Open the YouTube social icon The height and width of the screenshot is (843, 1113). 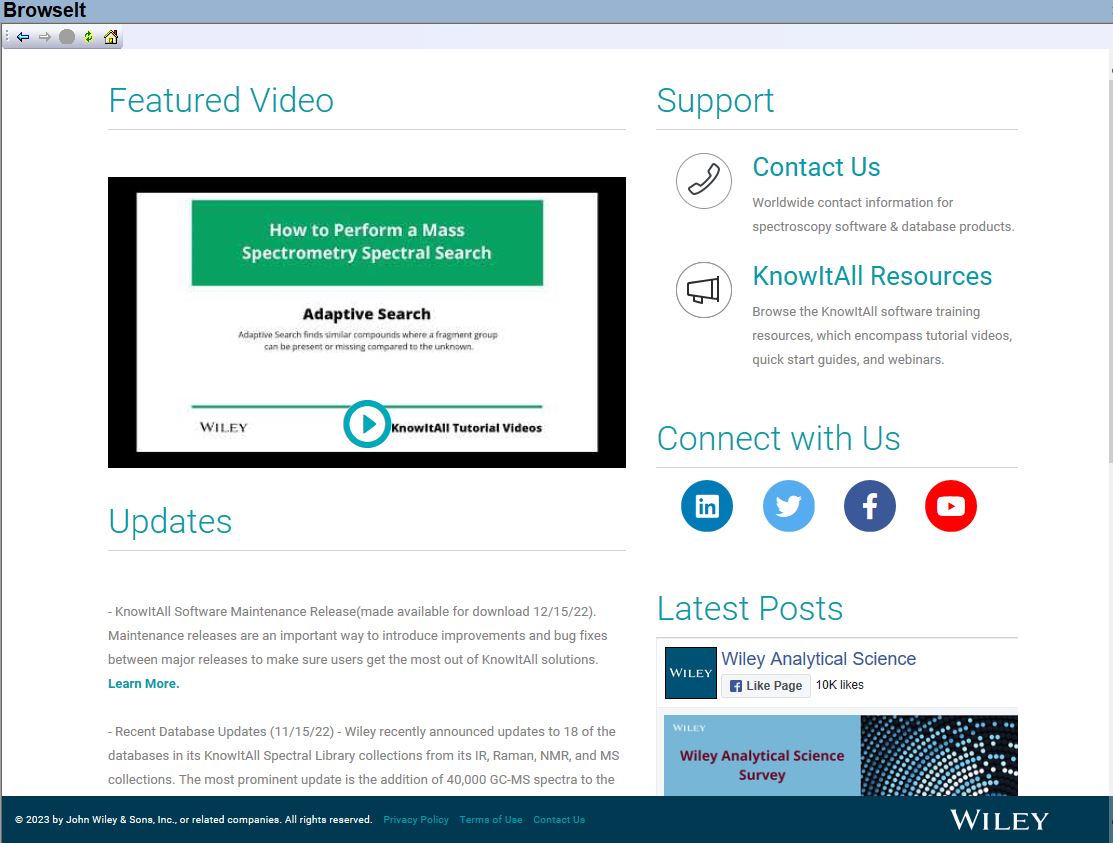[x=950, y=506]
